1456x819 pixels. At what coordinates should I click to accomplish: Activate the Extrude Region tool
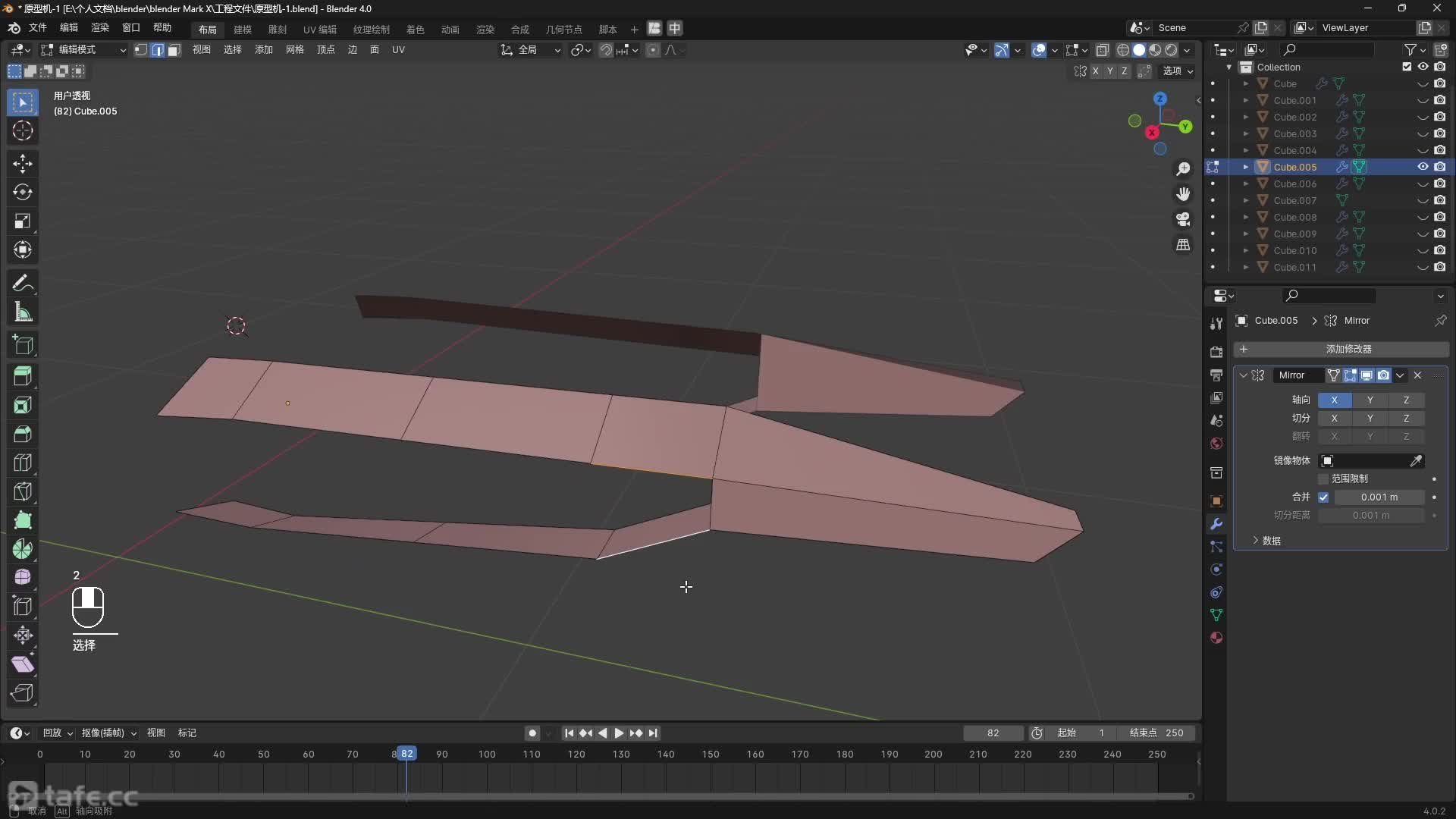tap(23, 377)
